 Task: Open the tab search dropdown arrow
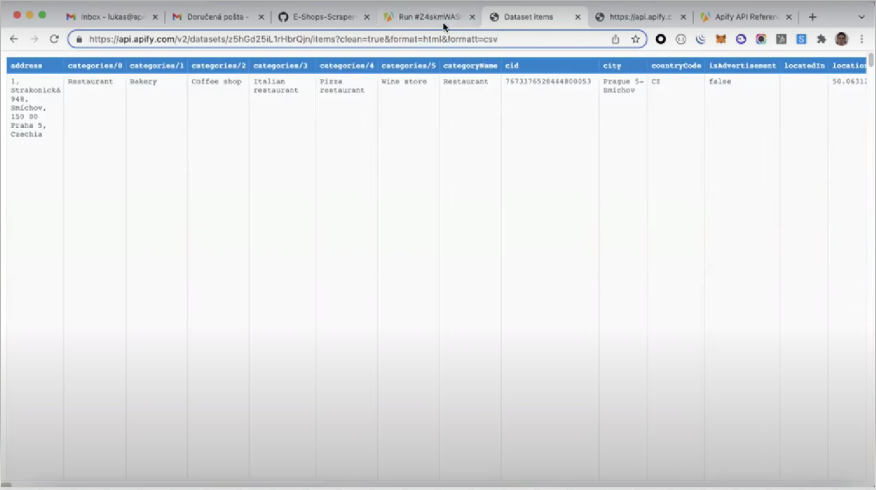(861, 17)
